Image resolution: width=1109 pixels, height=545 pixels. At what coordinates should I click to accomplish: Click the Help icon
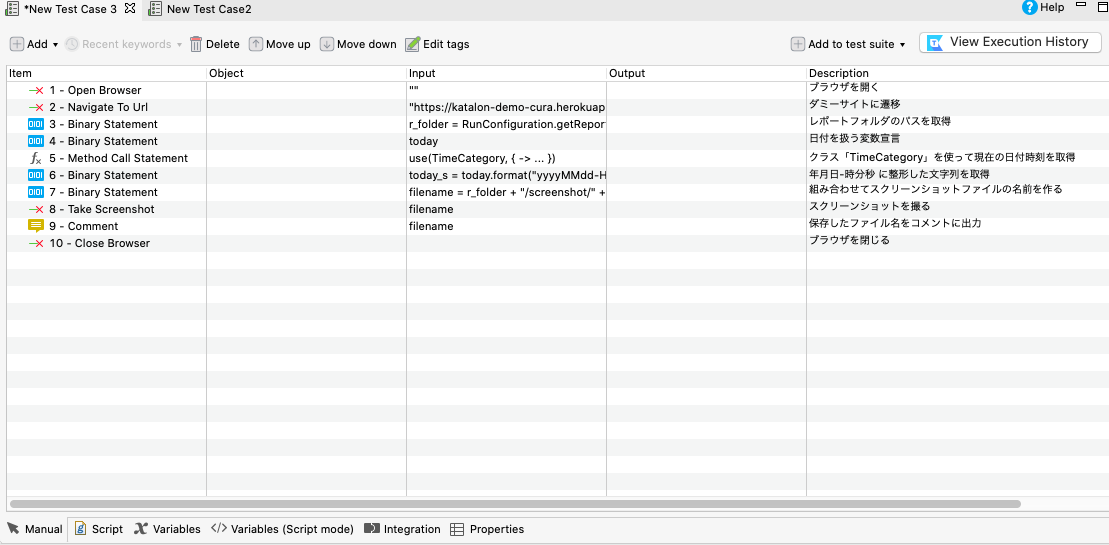(x=1029, y=8)
